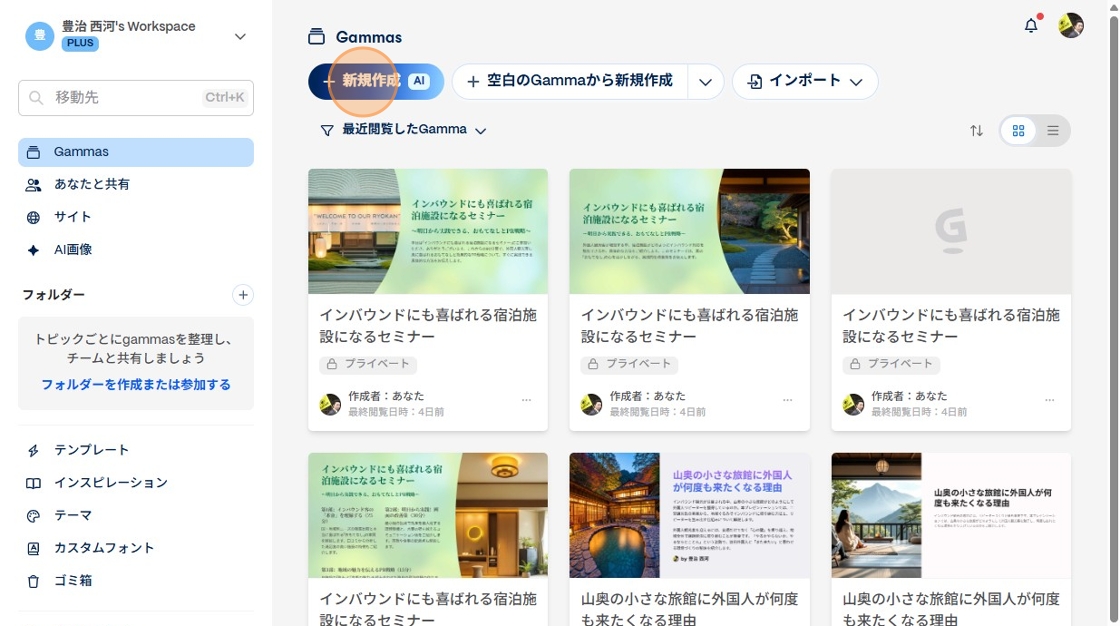Open more options on first seminar card
The image size is (1120, 626).
[526, 400]
